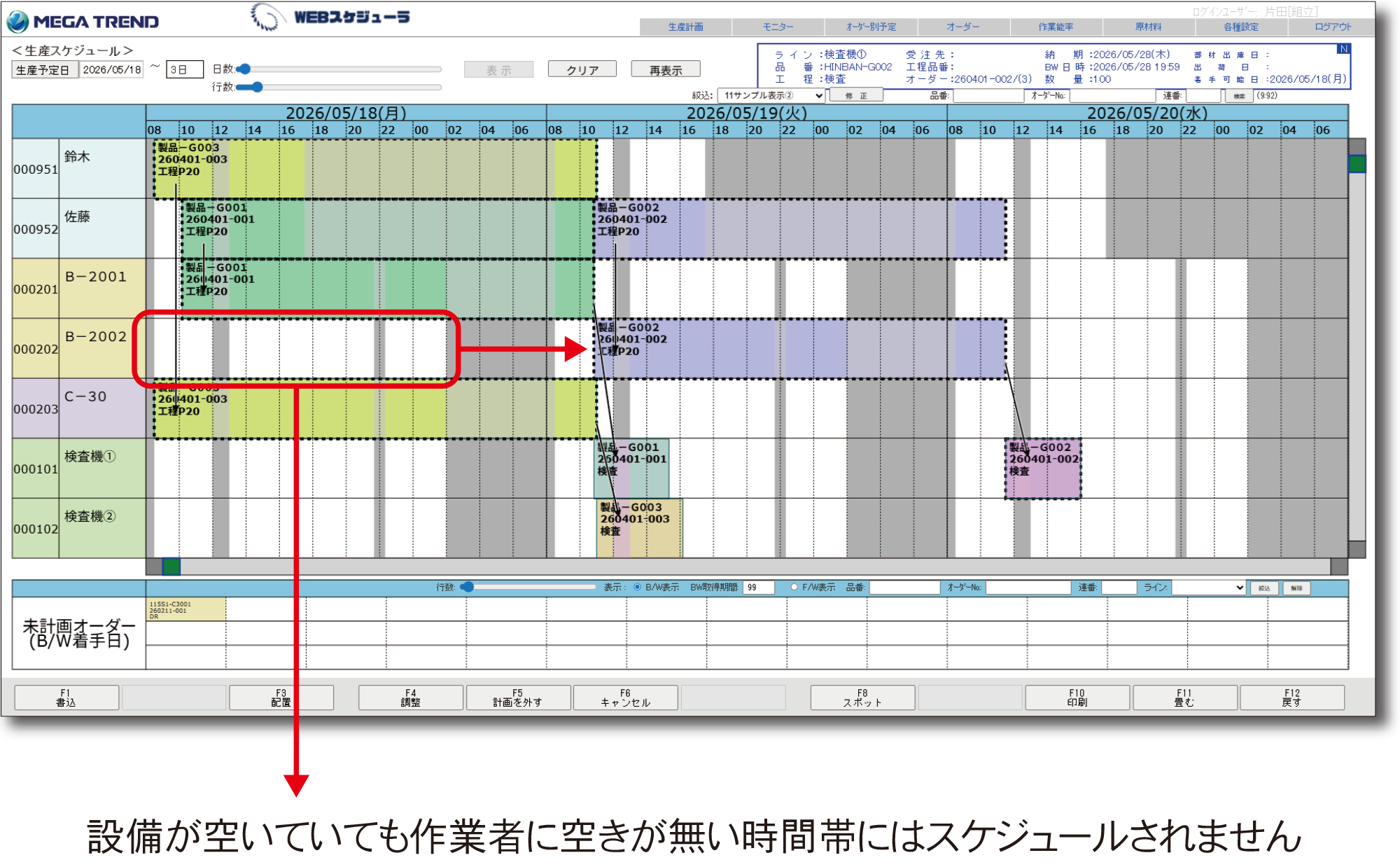Open the オーダー menu tab

click(x=963, y=27)
